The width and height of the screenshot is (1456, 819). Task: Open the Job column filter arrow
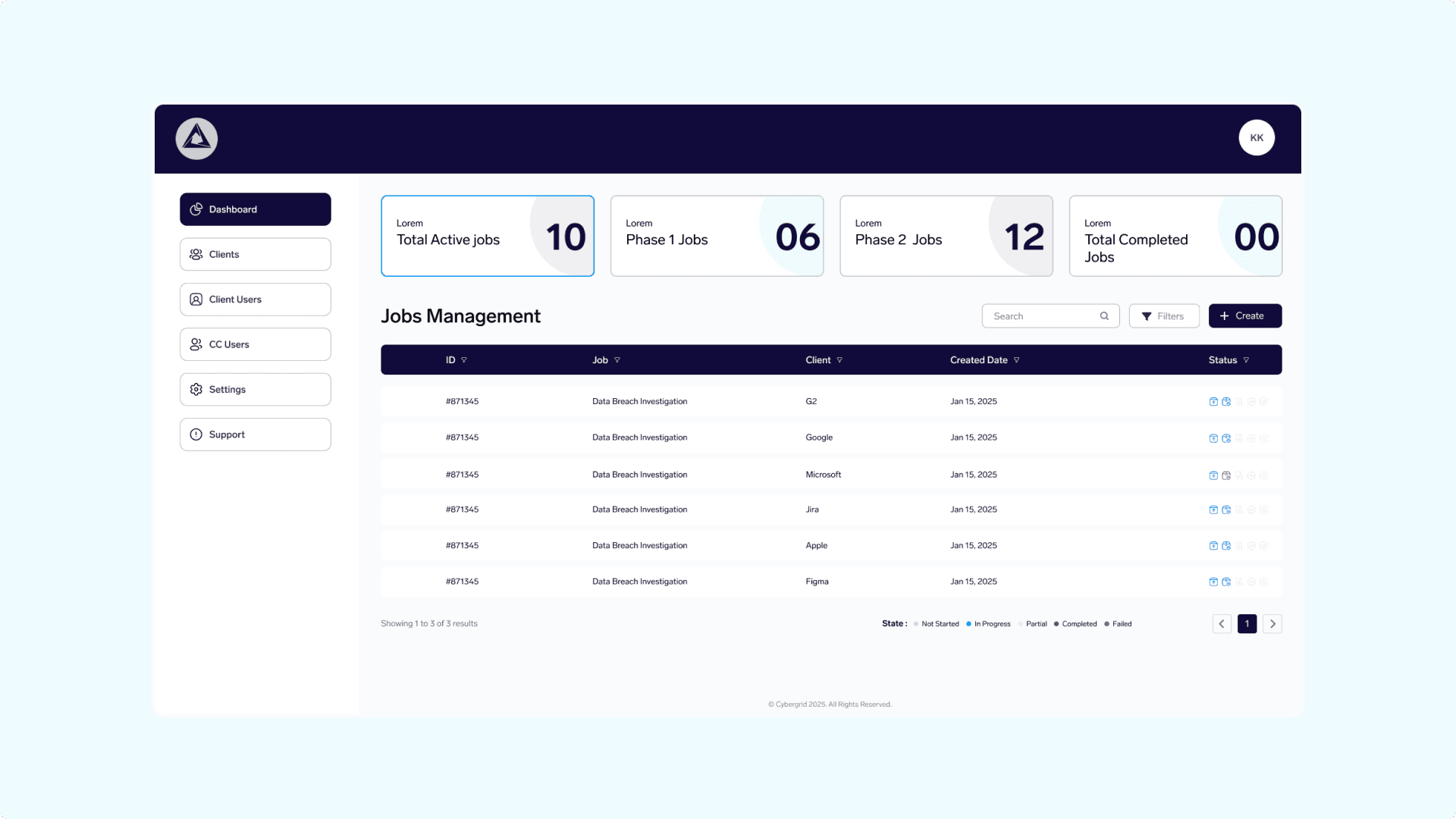[617, 360]
